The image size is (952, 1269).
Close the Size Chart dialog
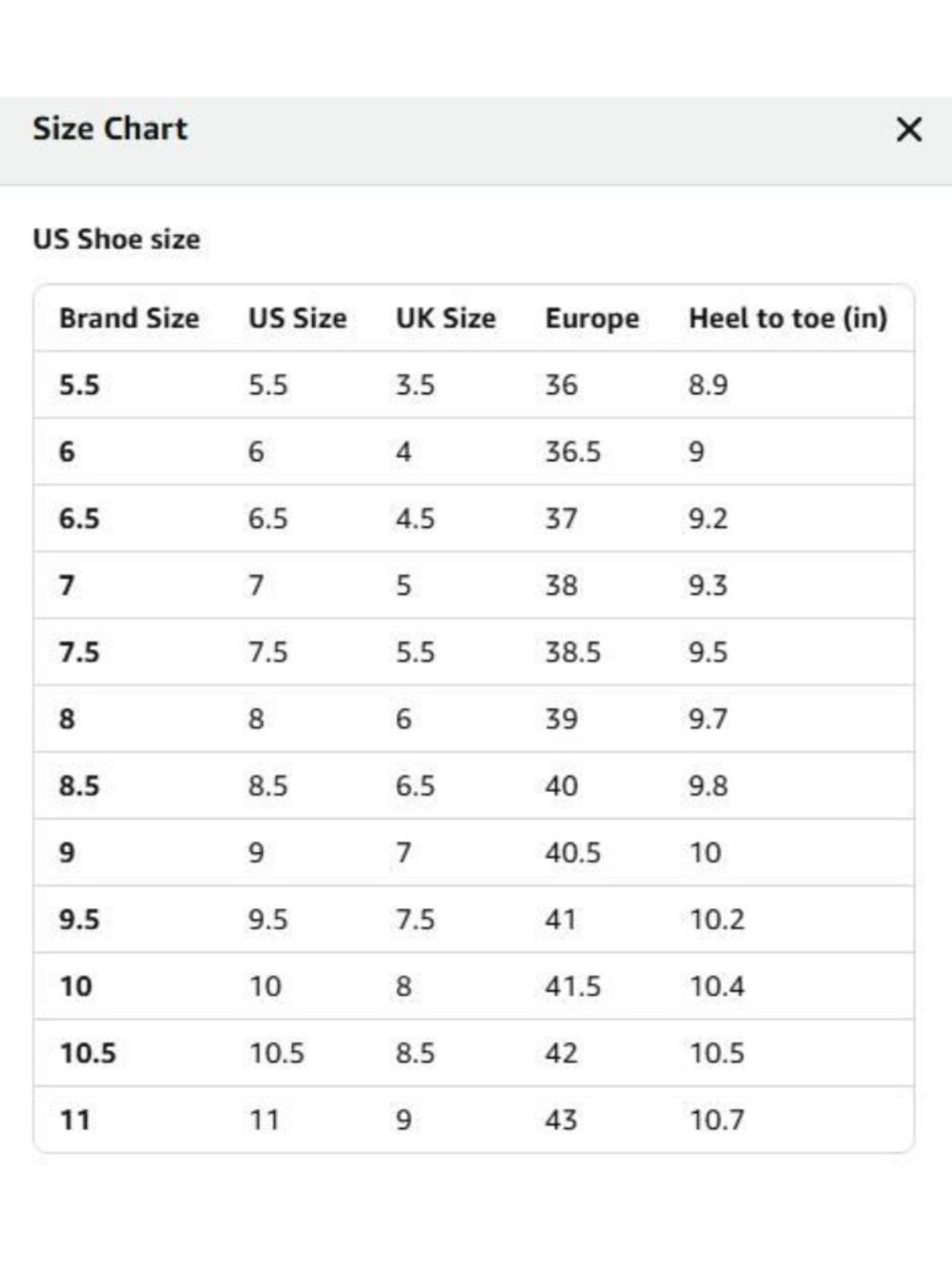[x=909, y=129]
